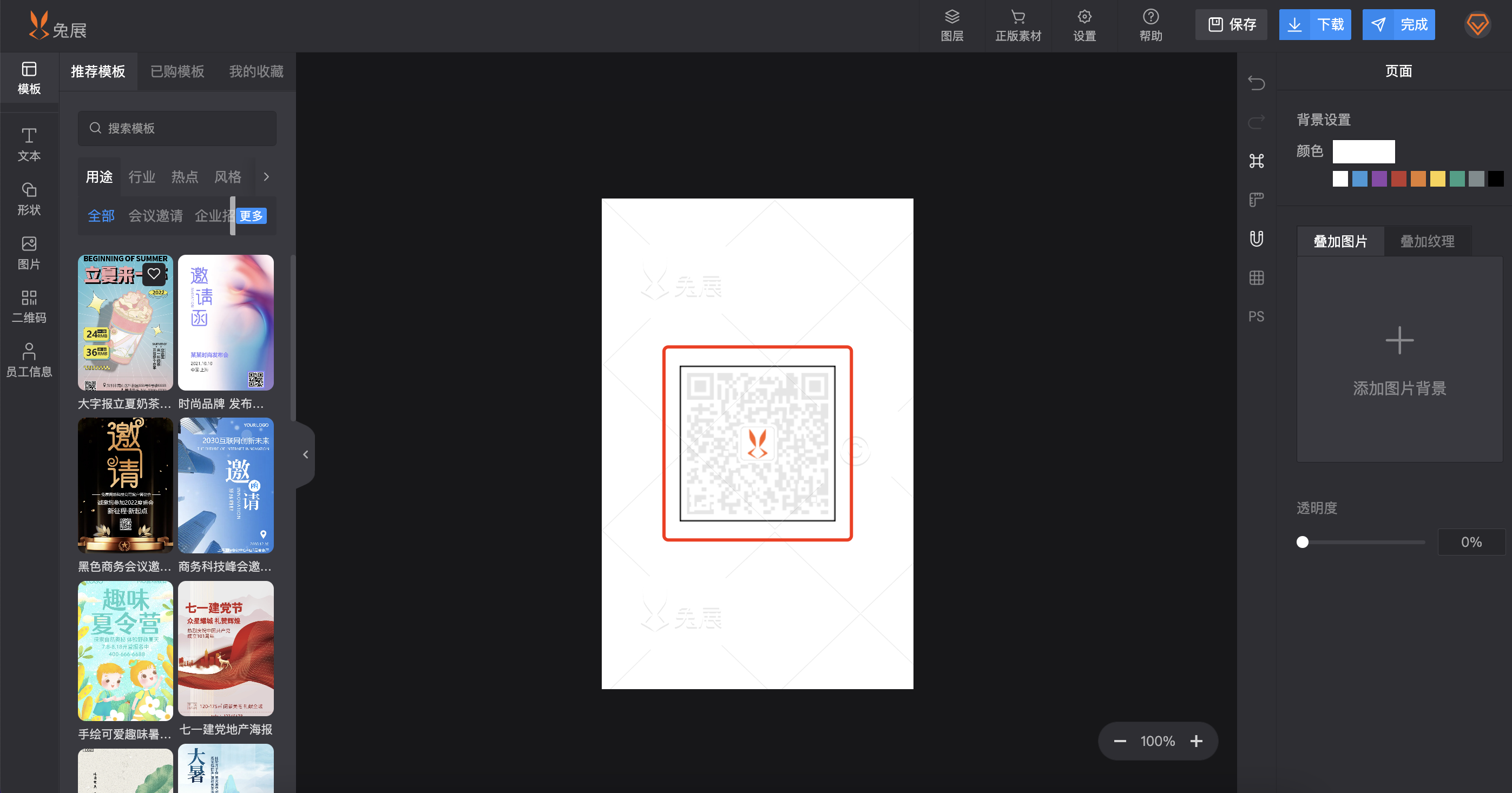Viewport: 1512px width, 793px height.
Task: Click the PS import icon
Action: tap(1256, 316)
